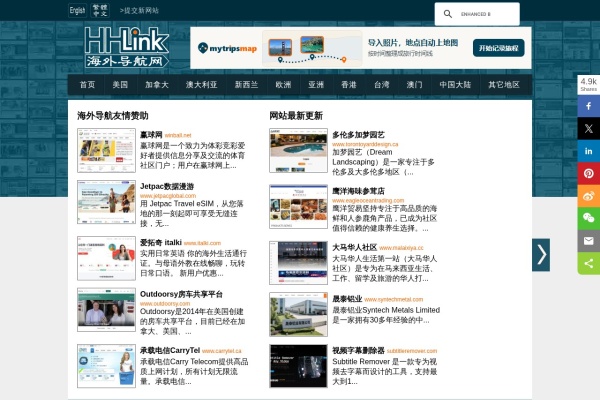Share page on LinkedIn

pos(589,151)
